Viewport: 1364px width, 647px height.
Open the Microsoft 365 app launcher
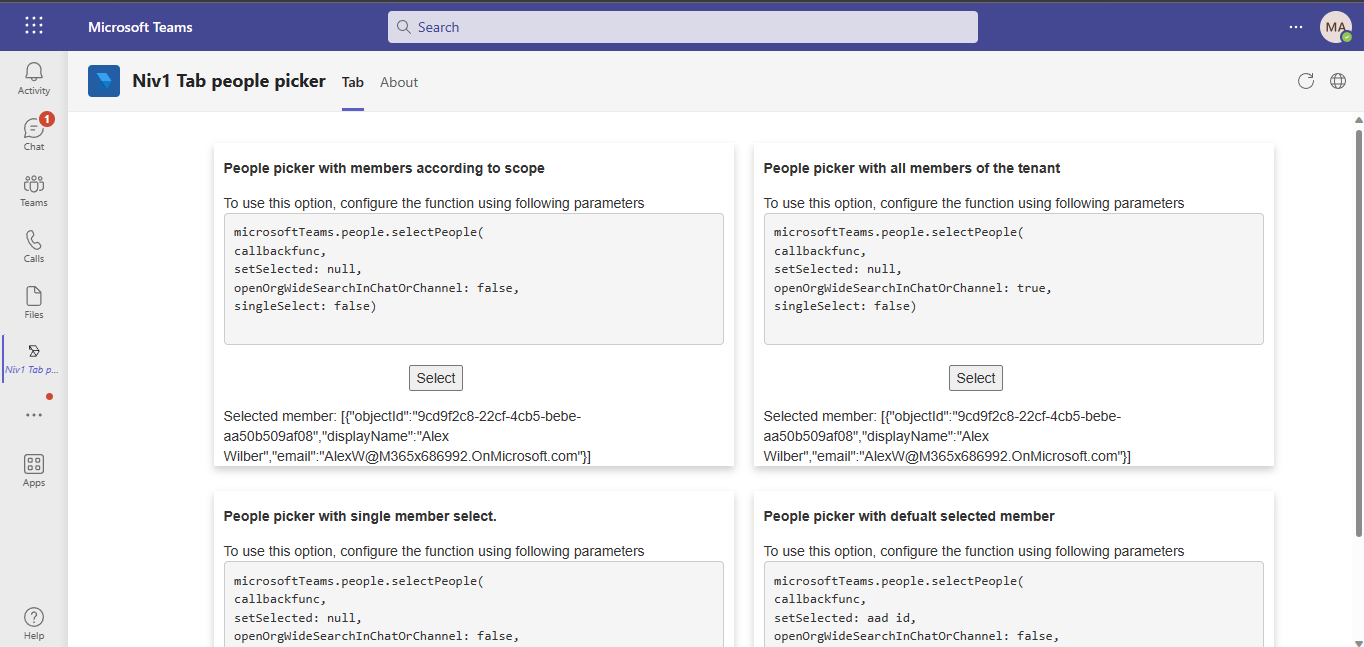(33, 25)
